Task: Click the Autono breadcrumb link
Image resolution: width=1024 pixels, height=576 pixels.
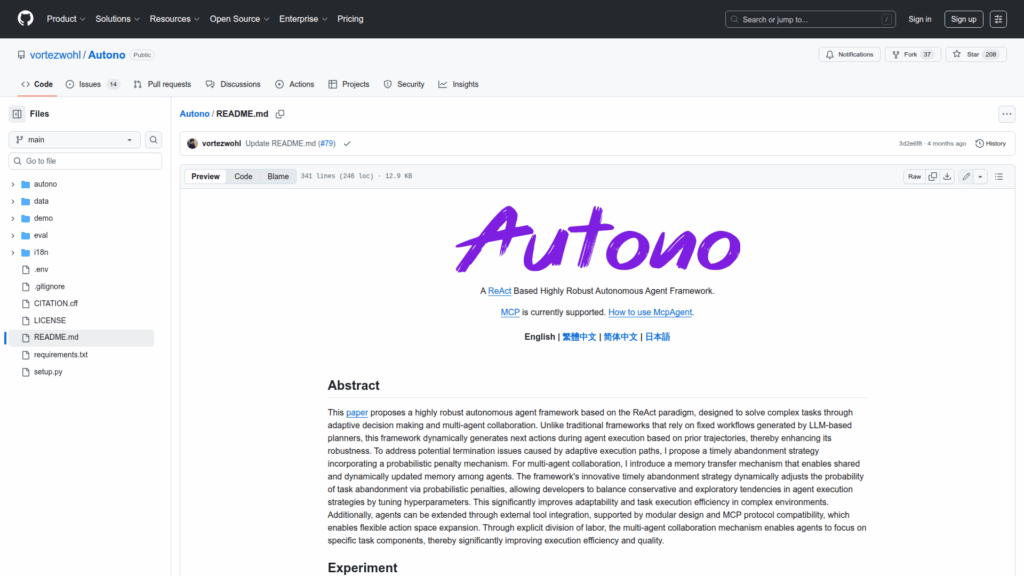Action: pyautogui.click(x=195, y=114)
